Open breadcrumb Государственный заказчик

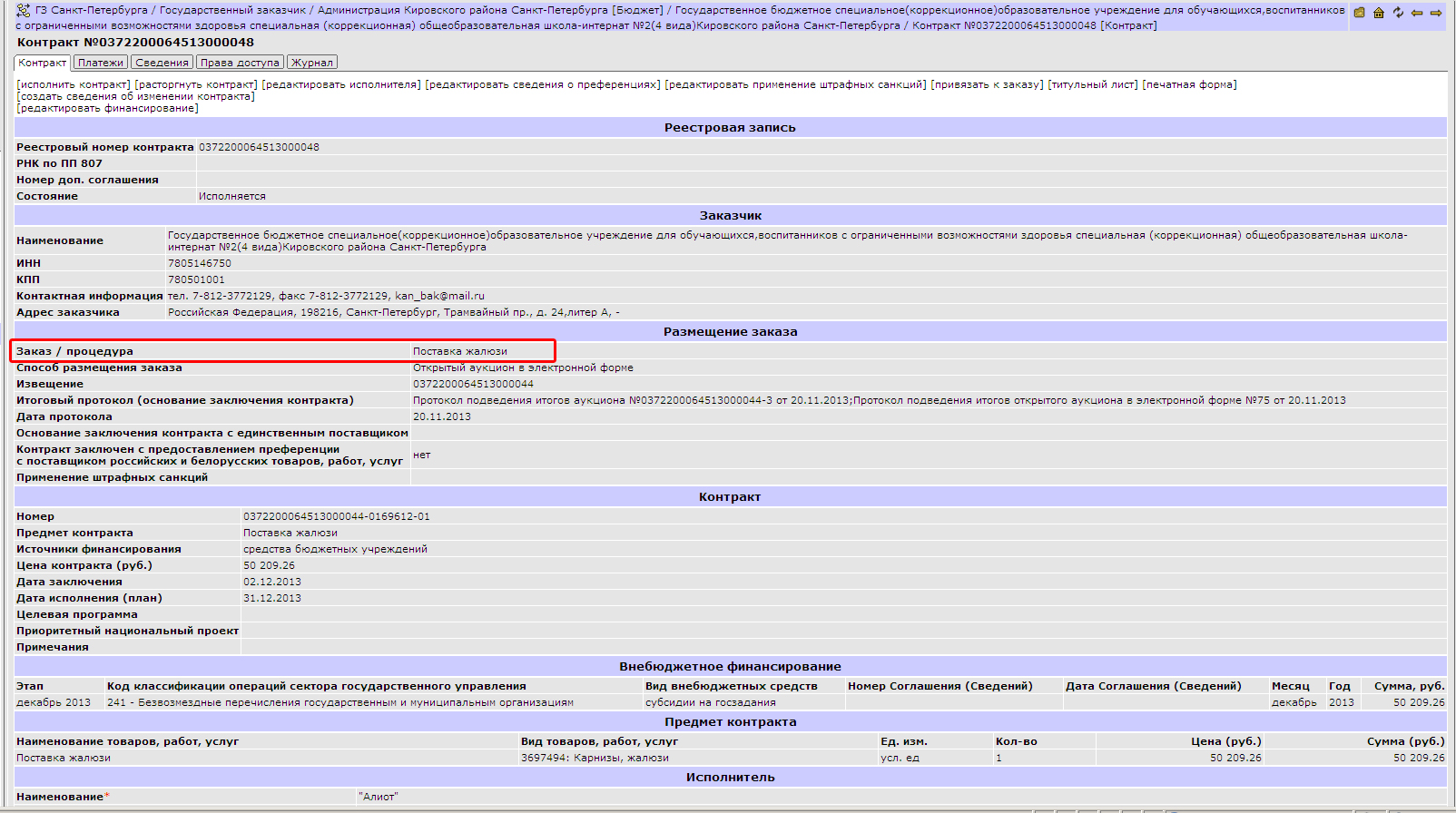(x=232, y=10)
